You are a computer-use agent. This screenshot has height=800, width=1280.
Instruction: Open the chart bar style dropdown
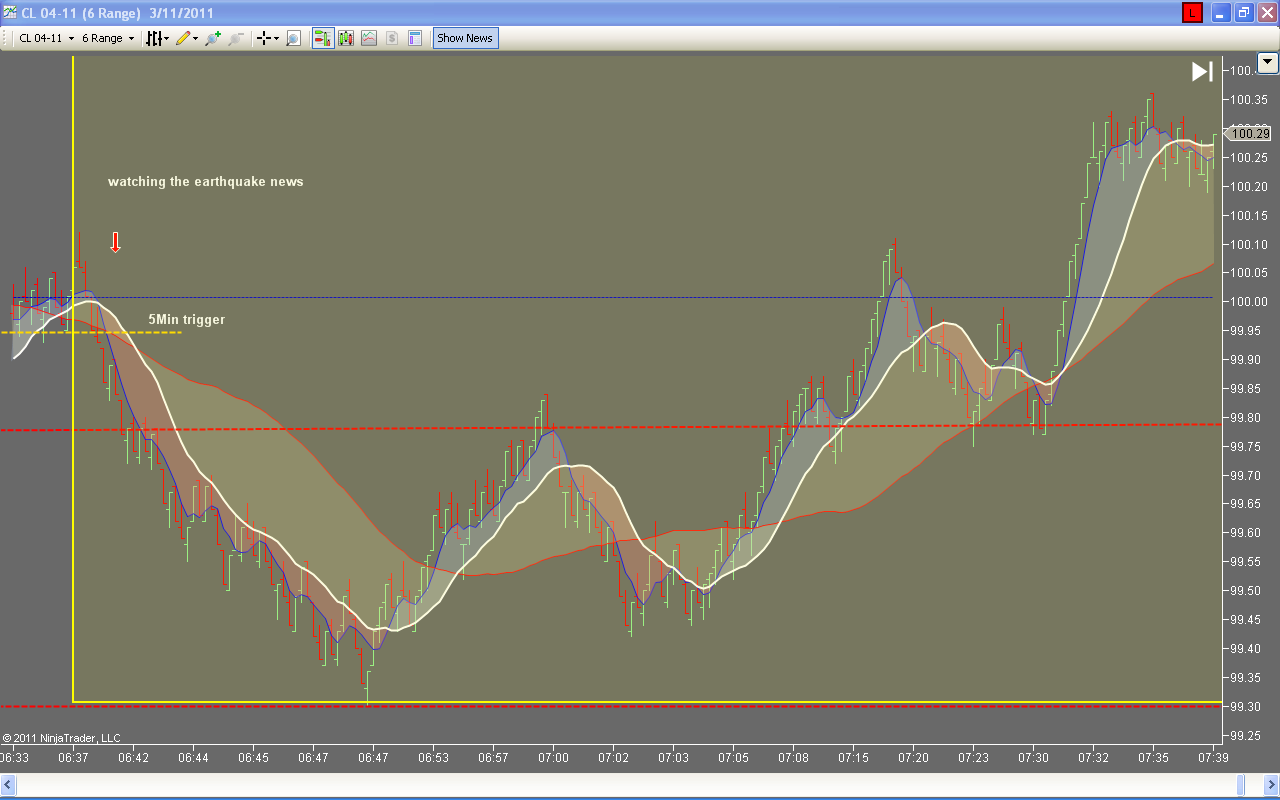(x=158, y=38)
